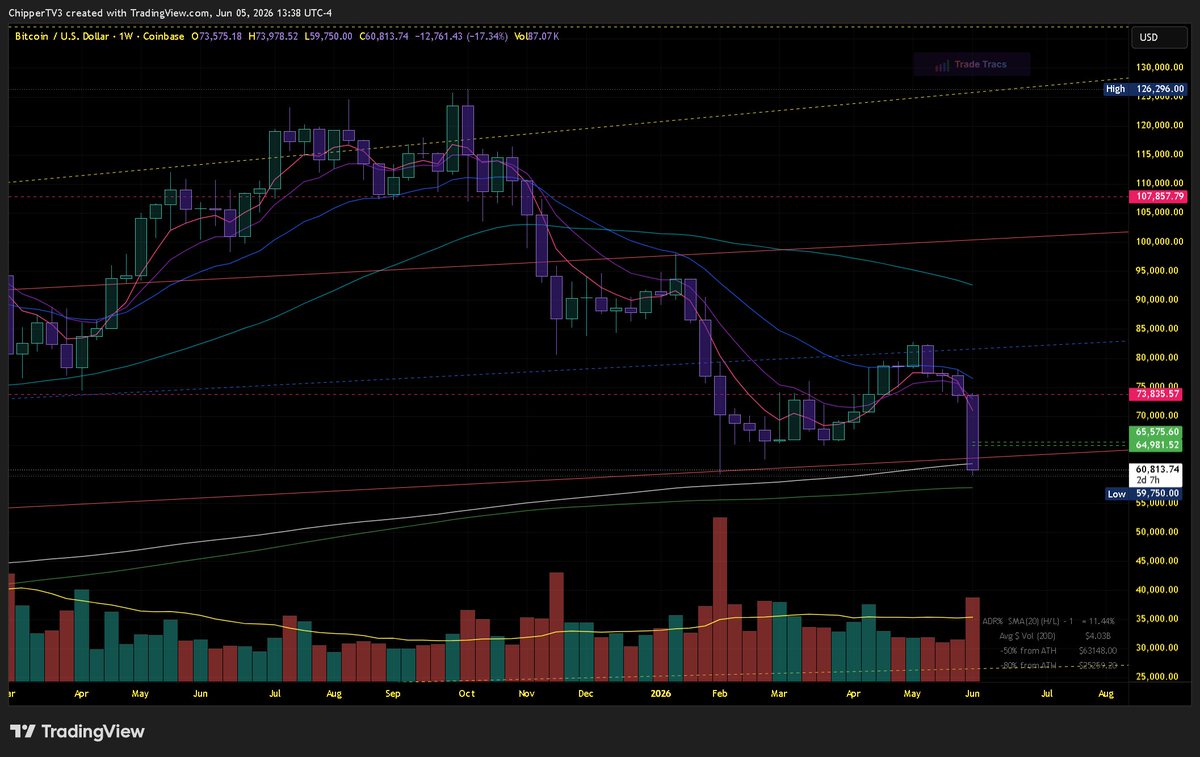
Task: Click the 50,000.00 price axis label
Action: pyautogui.click(x=1158, y=532)
